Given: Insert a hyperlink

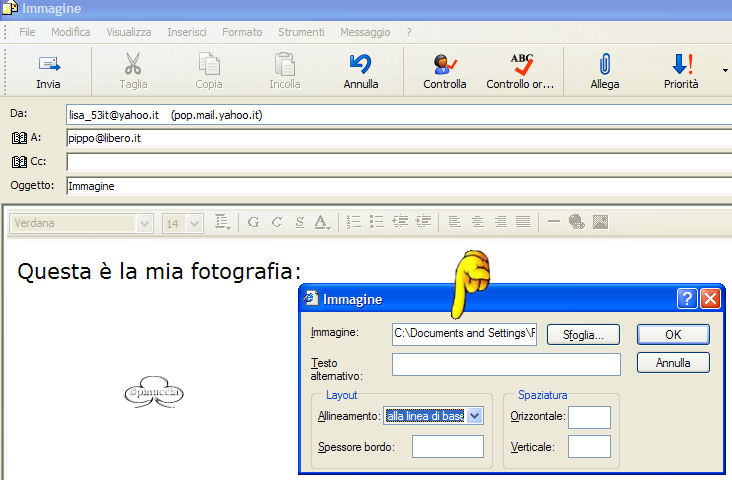Looking at the screenshot, I should click(x=577, y=222).
